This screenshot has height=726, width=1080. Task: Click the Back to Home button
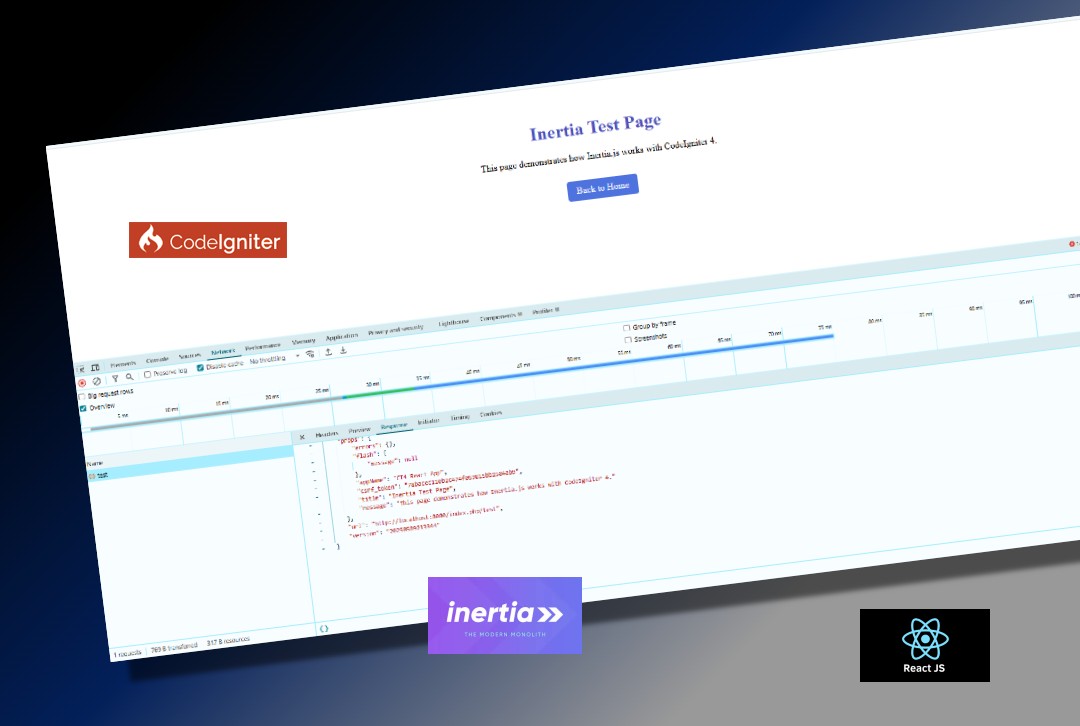pos(602,187)
